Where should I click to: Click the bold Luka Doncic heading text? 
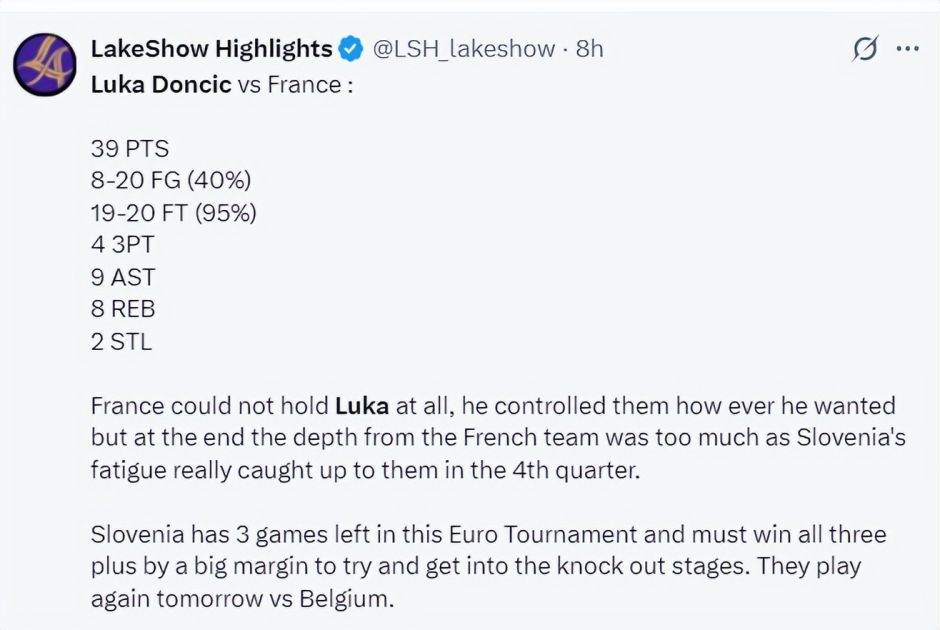tap(161, 85)
